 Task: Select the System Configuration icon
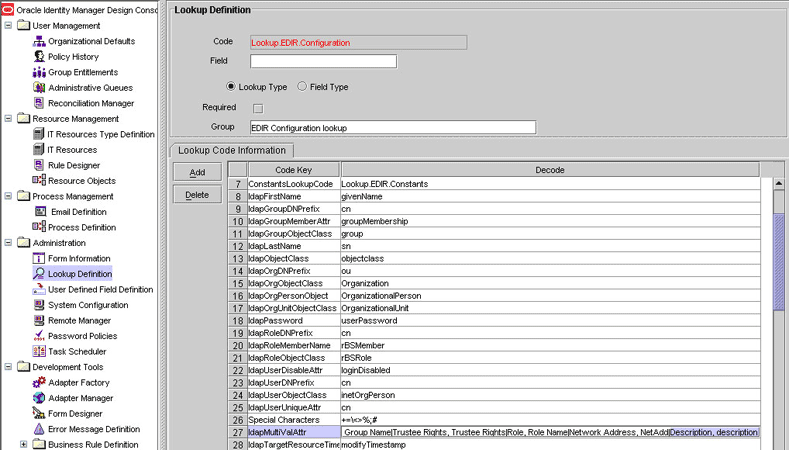39,305
